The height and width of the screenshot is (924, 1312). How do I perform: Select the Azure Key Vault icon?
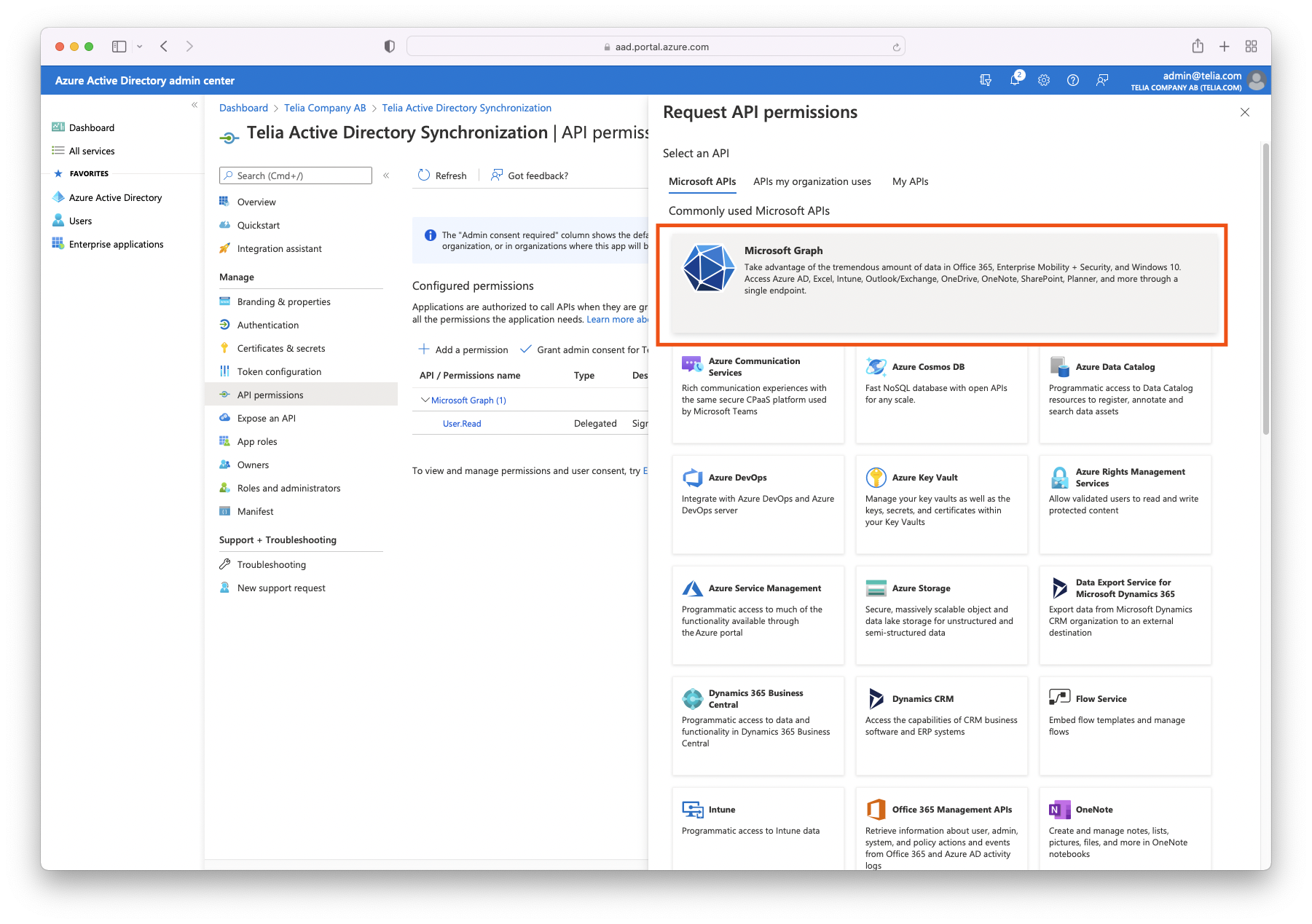pyautogui.click(x=876, y=477)
